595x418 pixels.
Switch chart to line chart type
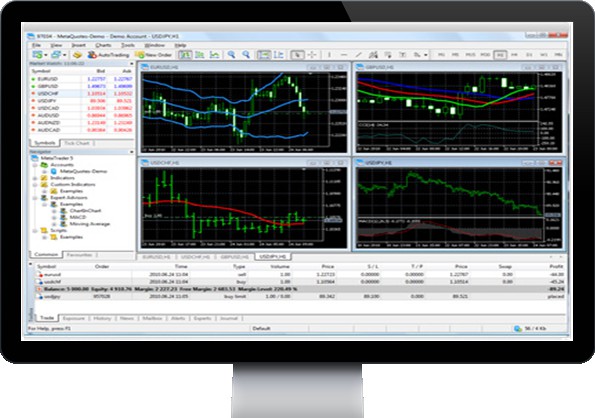coord(214,55)
